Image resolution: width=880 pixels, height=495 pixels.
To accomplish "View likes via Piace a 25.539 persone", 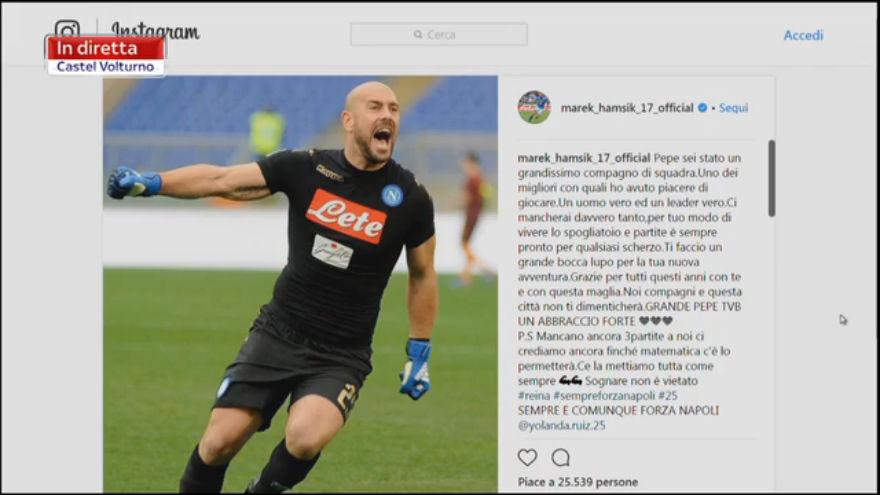I will point(578,482).
